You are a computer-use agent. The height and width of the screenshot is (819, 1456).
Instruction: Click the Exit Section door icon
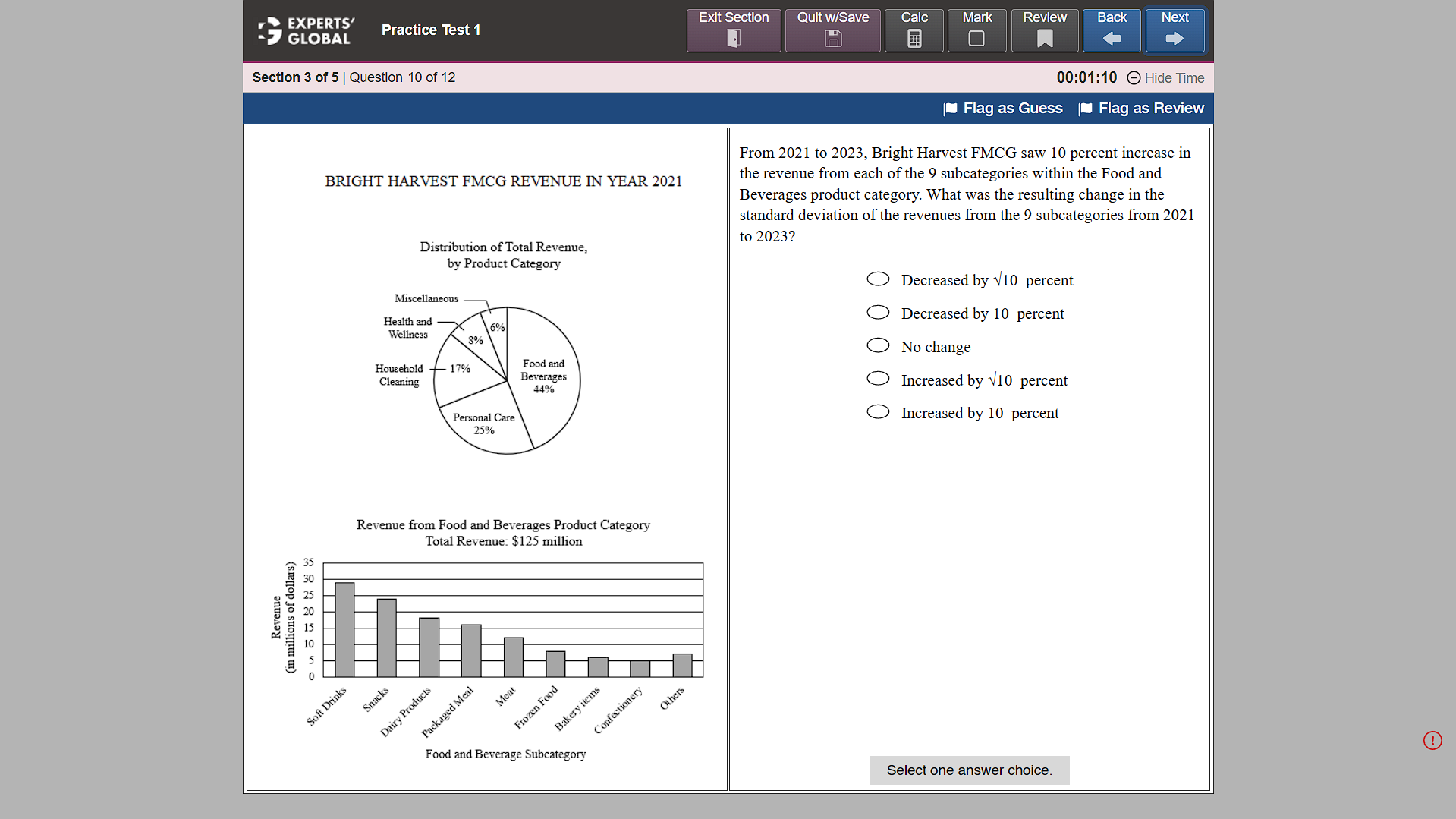click(x=733, y=38)
